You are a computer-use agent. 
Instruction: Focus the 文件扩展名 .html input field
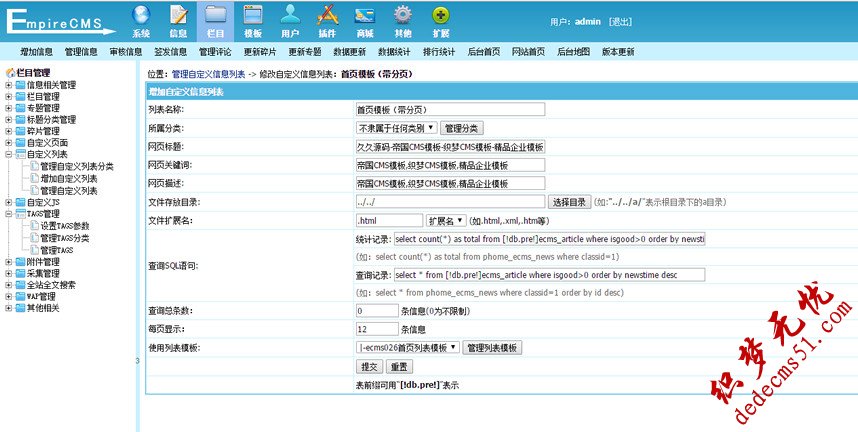coord(389,221)
